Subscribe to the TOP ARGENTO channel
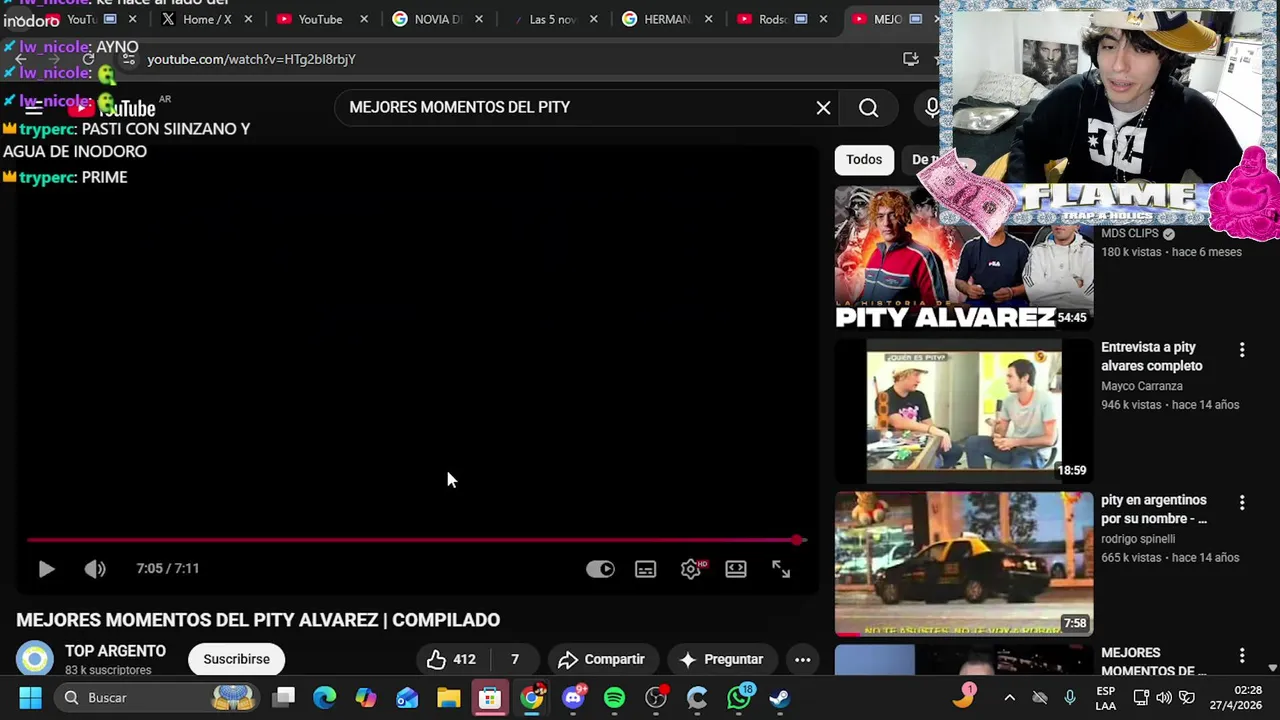Viewport: 1280px width, 720px height. pos(237,659)
